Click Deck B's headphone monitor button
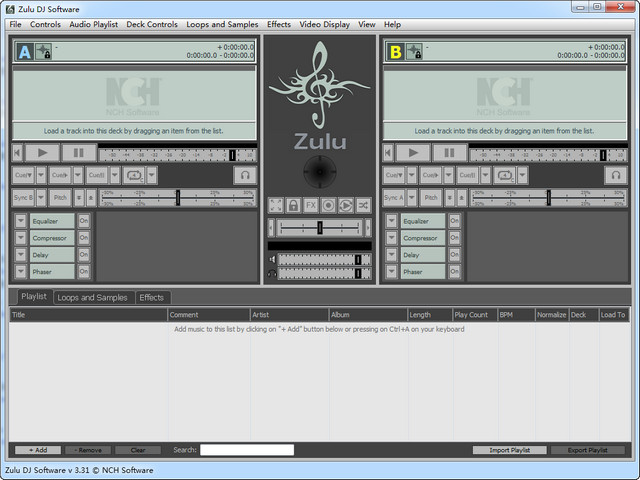The height and width of the screenshot is (480, 640). [616, 175]
